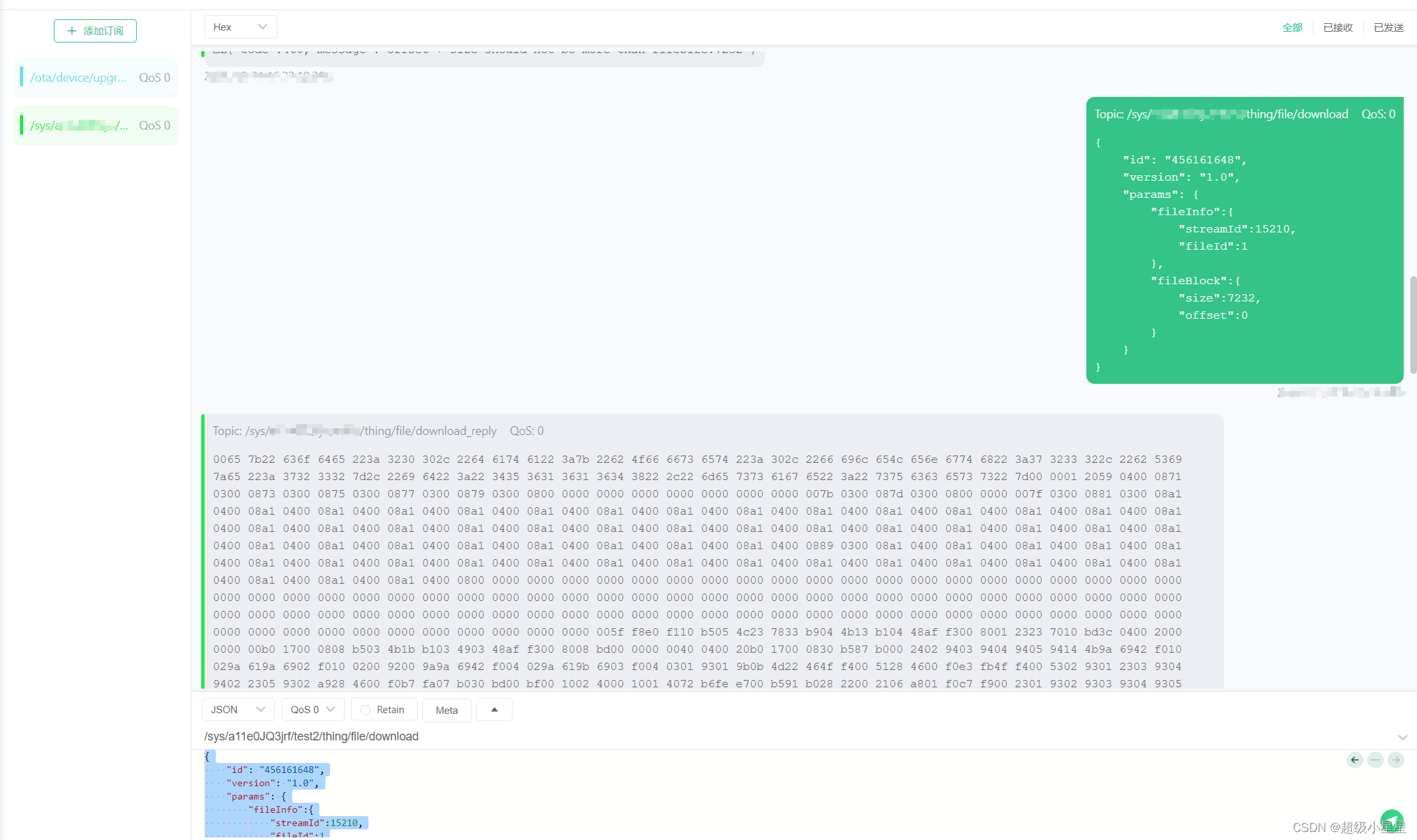Open the JSON payload format dropdown
The image size is (1417, 840).
tap(237, 710)
